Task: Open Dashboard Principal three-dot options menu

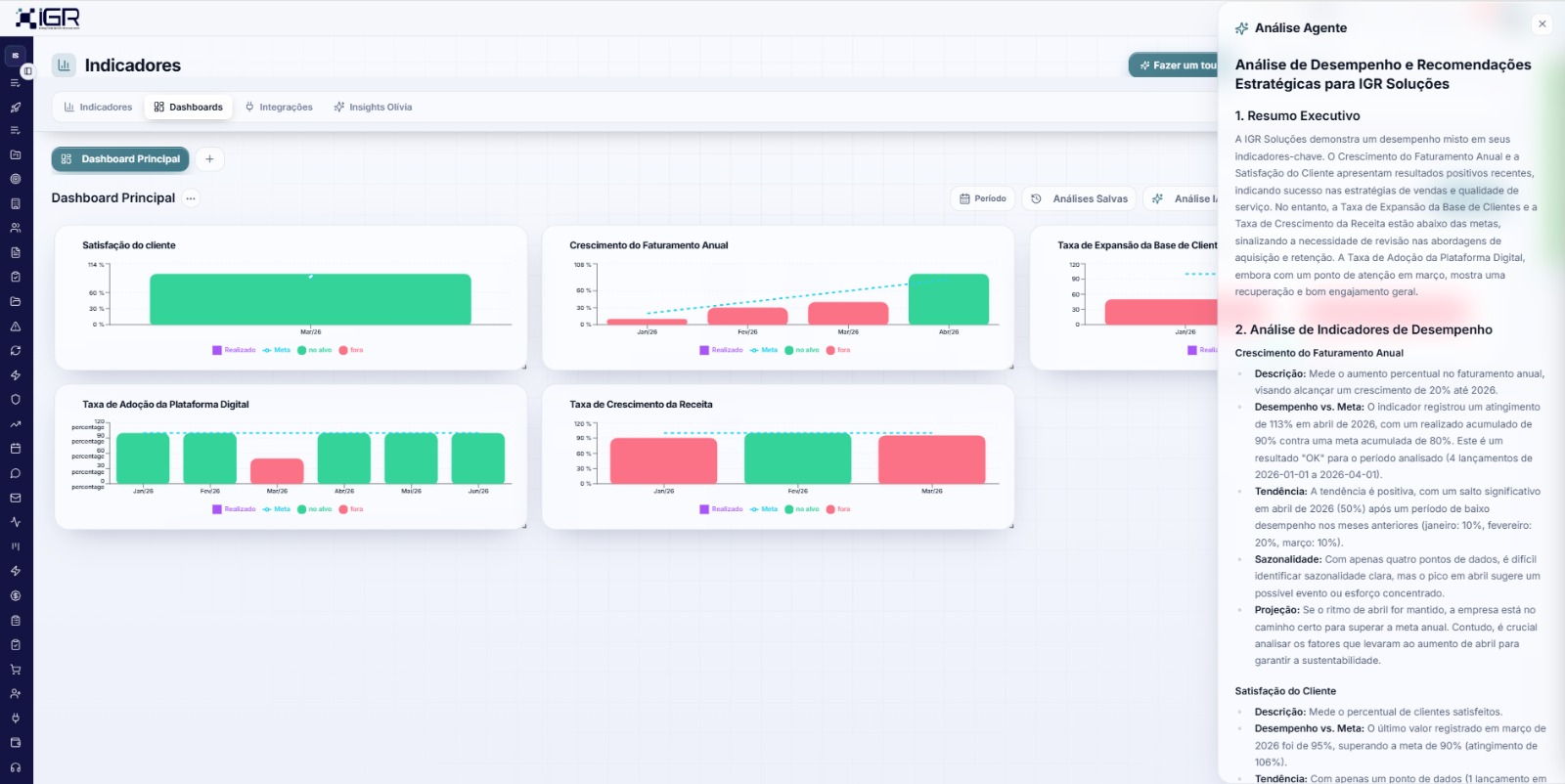Action: [191, 198]
